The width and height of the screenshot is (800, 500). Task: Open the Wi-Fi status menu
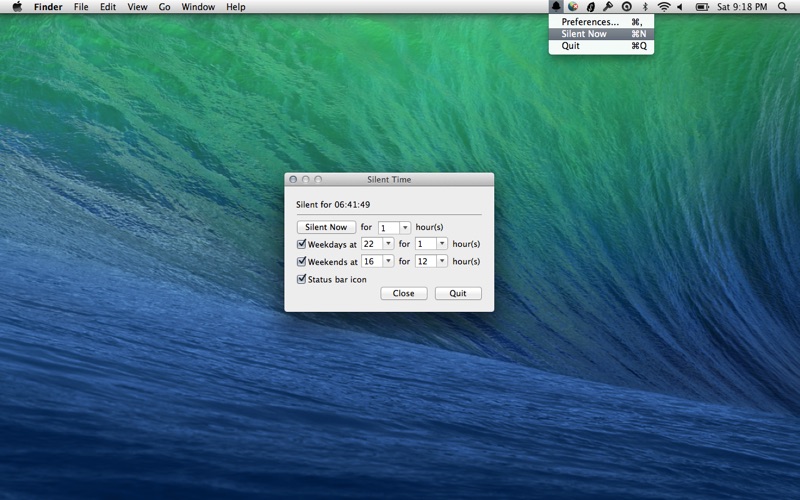pos(664,7)
